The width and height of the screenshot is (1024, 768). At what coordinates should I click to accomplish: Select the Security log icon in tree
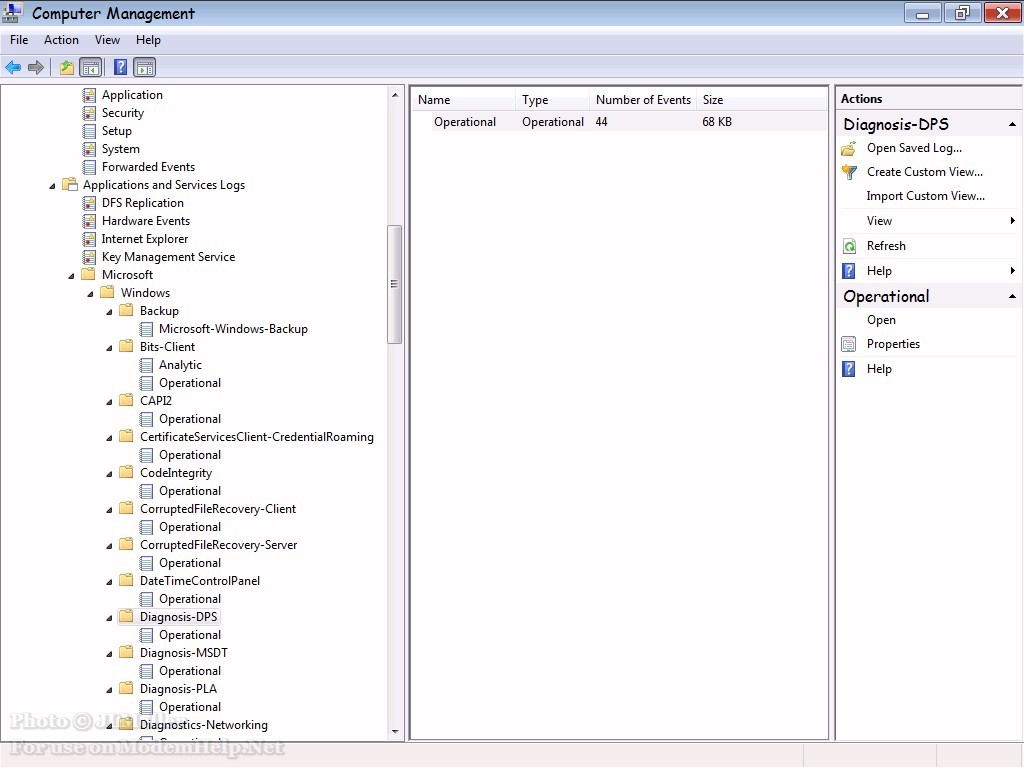click(89, 113)
